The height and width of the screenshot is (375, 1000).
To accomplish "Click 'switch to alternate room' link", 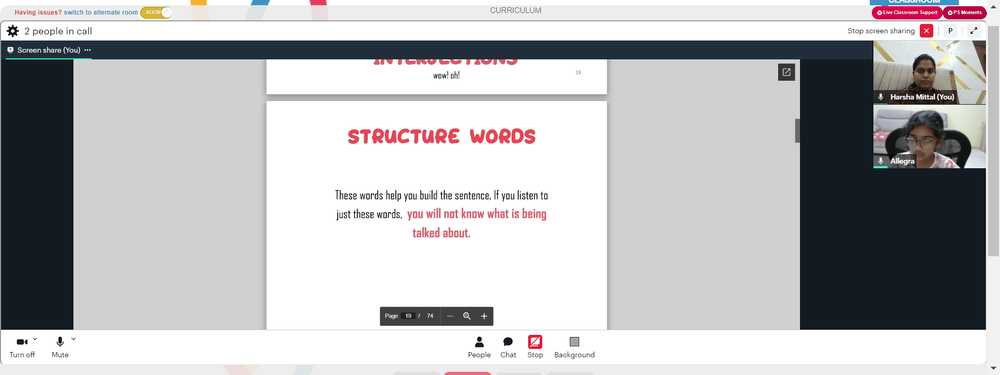I will coord(101,12).
